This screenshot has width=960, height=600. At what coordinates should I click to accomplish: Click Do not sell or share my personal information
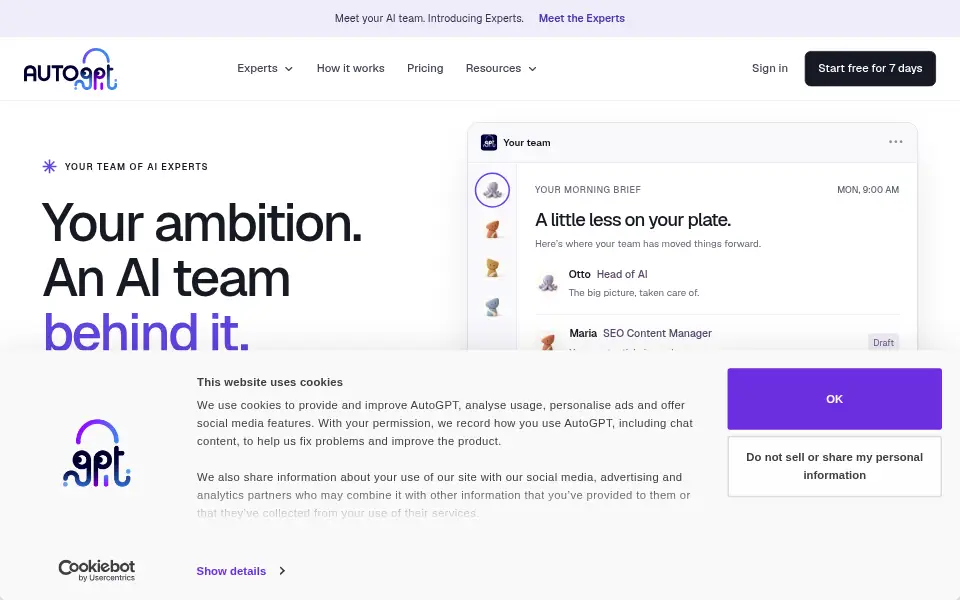click(834, 466)
